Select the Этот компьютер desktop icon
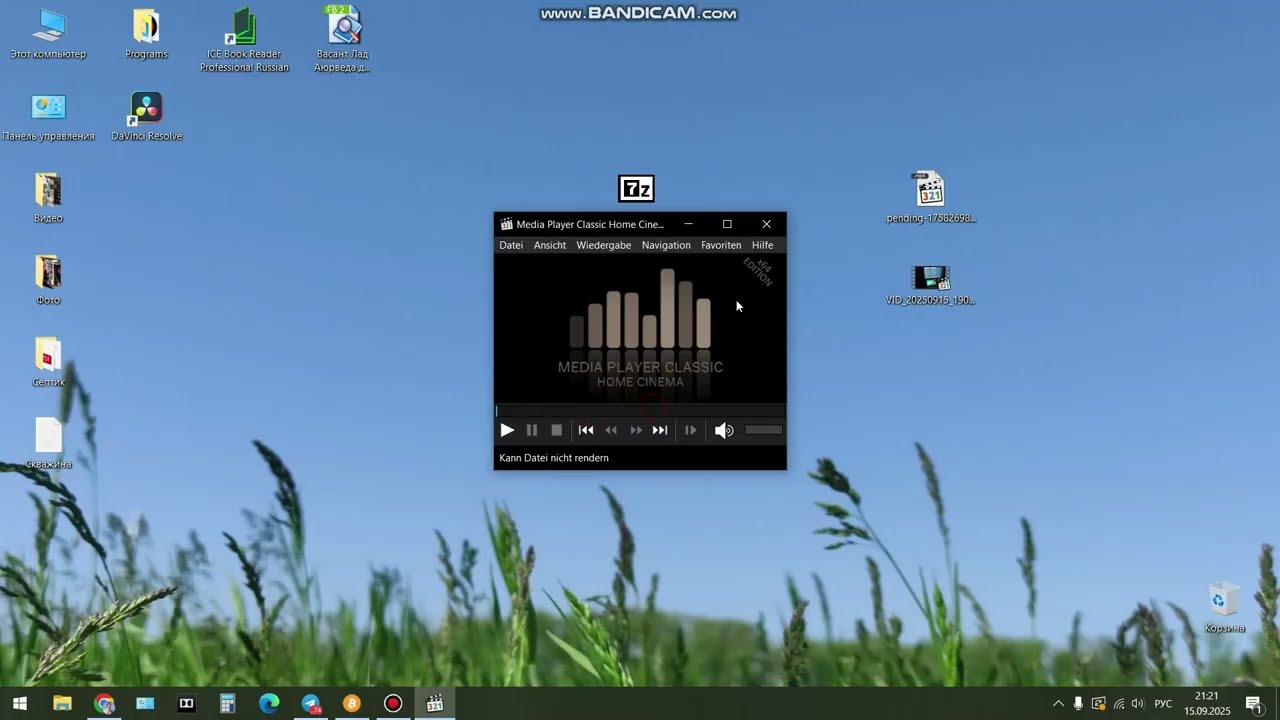1280x720 pixels. coord(48,34)
